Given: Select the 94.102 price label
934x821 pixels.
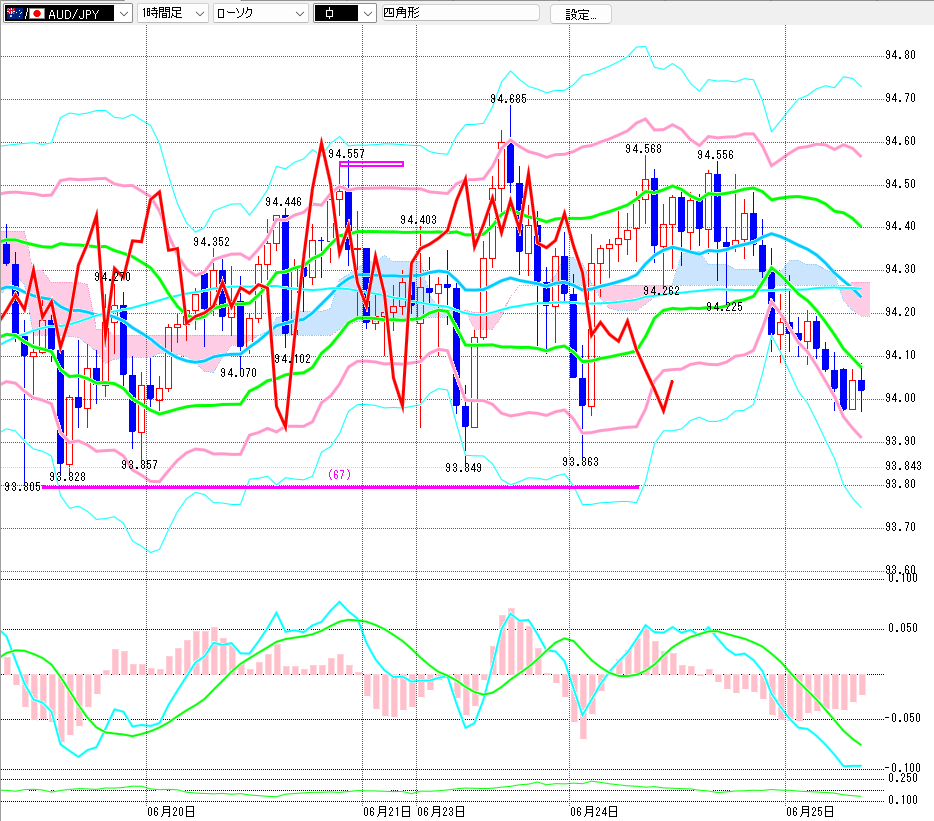Looking at the screenshot, I should coord(292,359).
